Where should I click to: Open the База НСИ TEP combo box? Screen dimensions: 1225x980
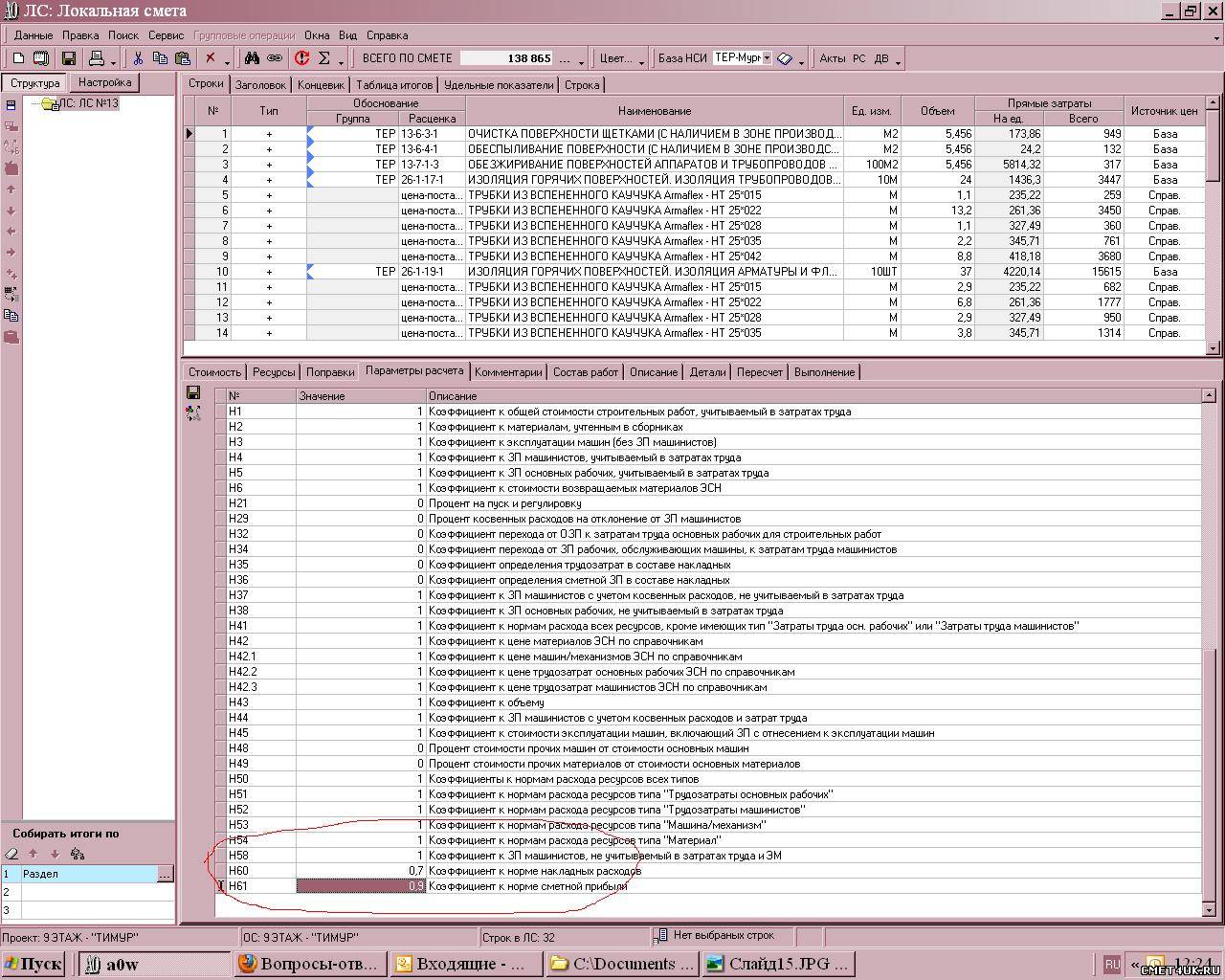point(767,58)
